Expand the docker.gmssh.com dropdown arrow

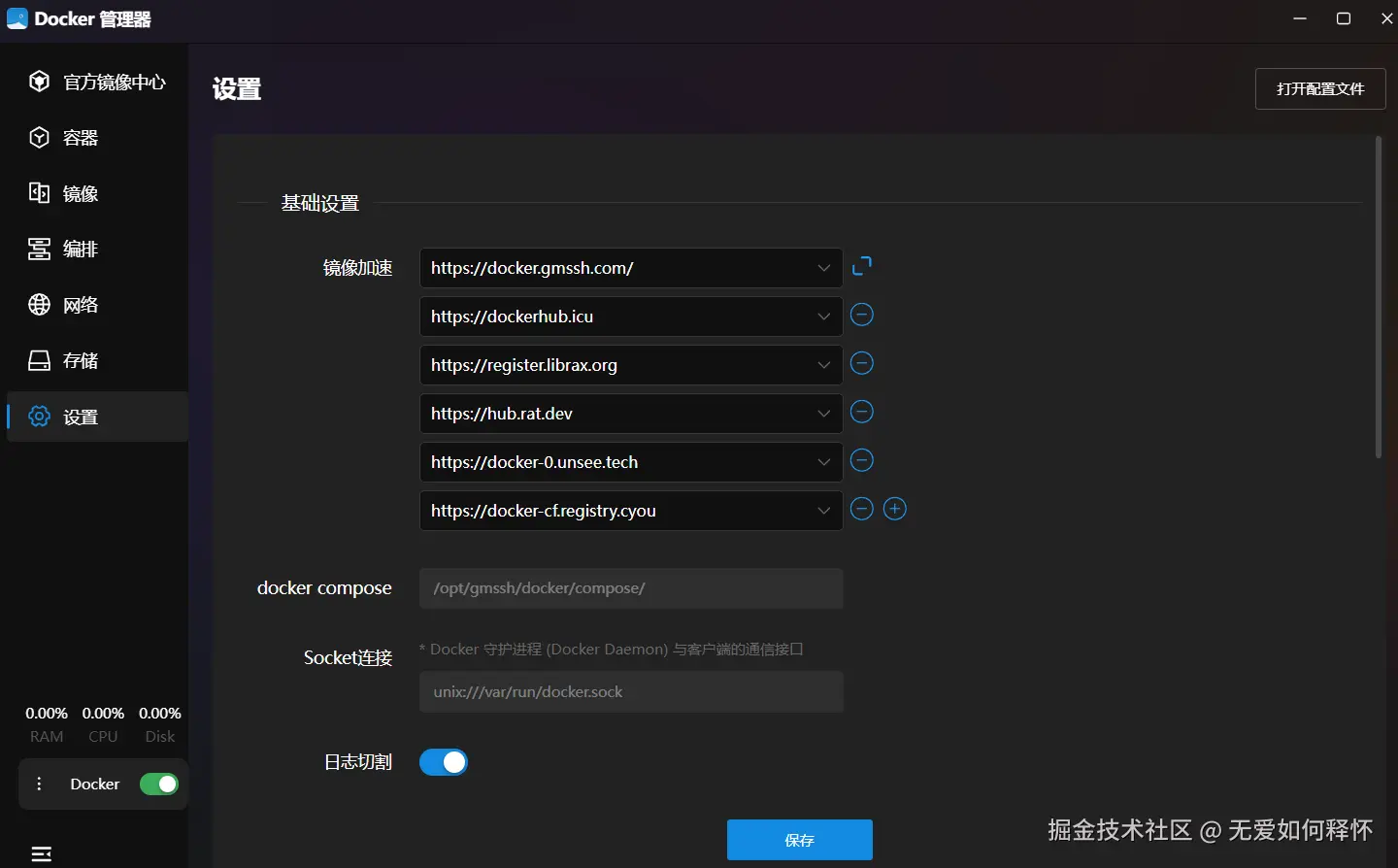(824, 268)
